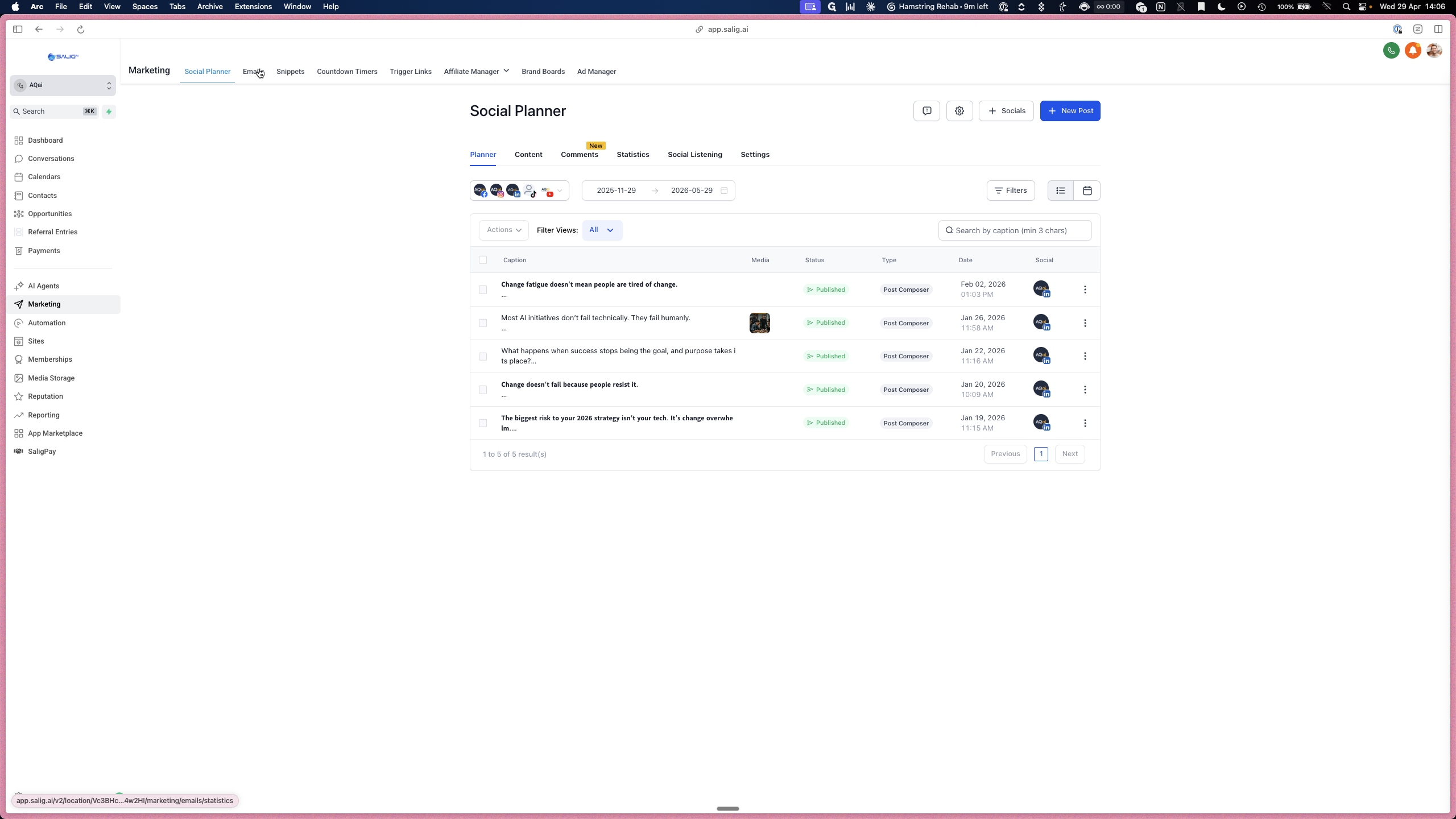
Task: Open the Actions dropdown
Action: (x=504, y=230)
